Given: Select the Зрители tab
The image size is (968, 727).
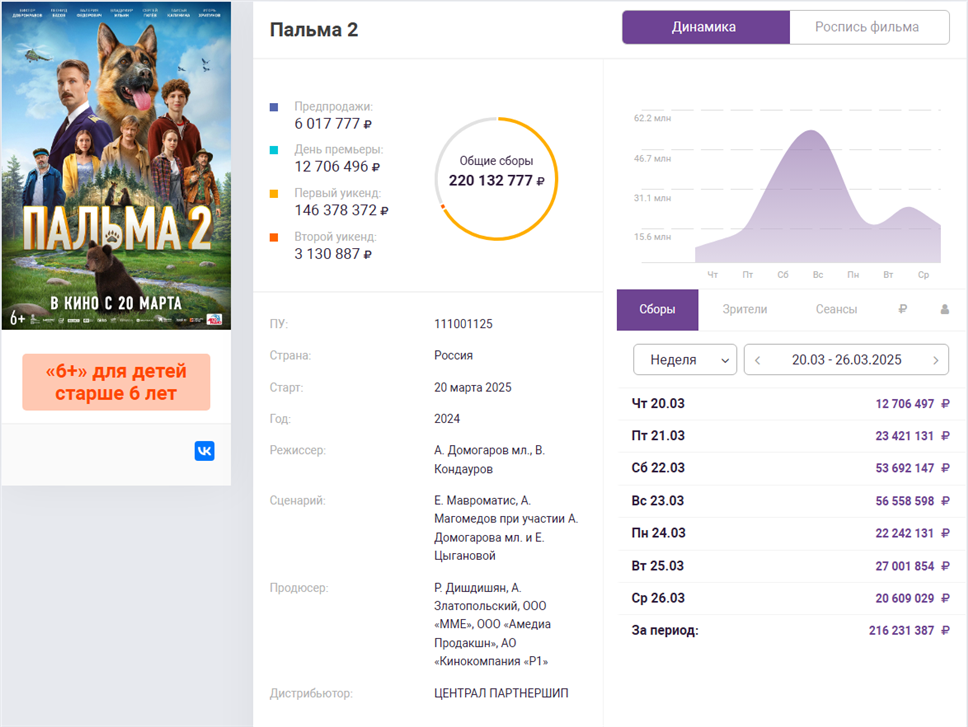Looking at the screenshot, I should (x=745, y=310).
